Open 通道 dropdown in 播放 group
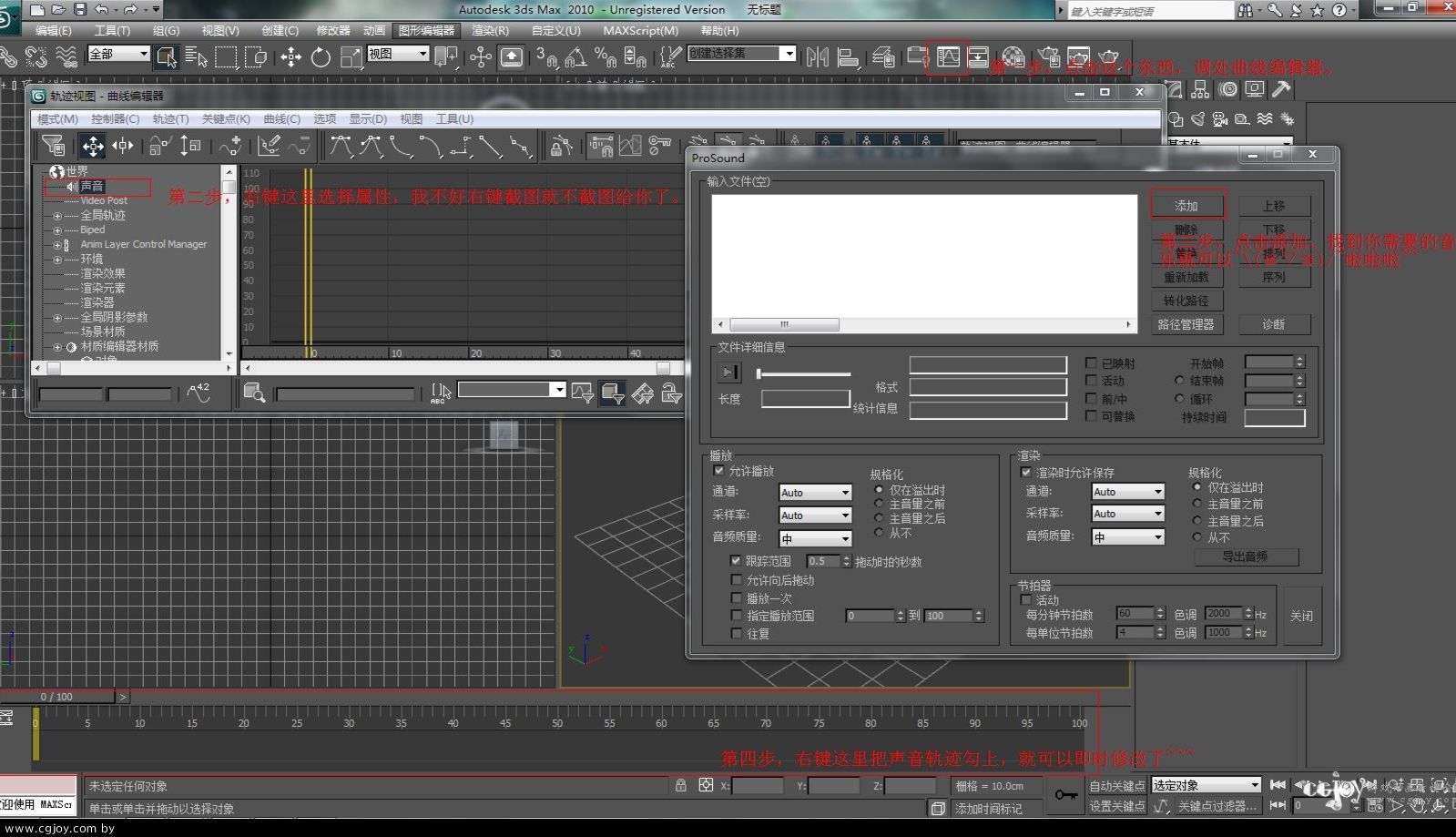Image resolution: width=1456 pixels, height=837 pixels. pos(815,492)
